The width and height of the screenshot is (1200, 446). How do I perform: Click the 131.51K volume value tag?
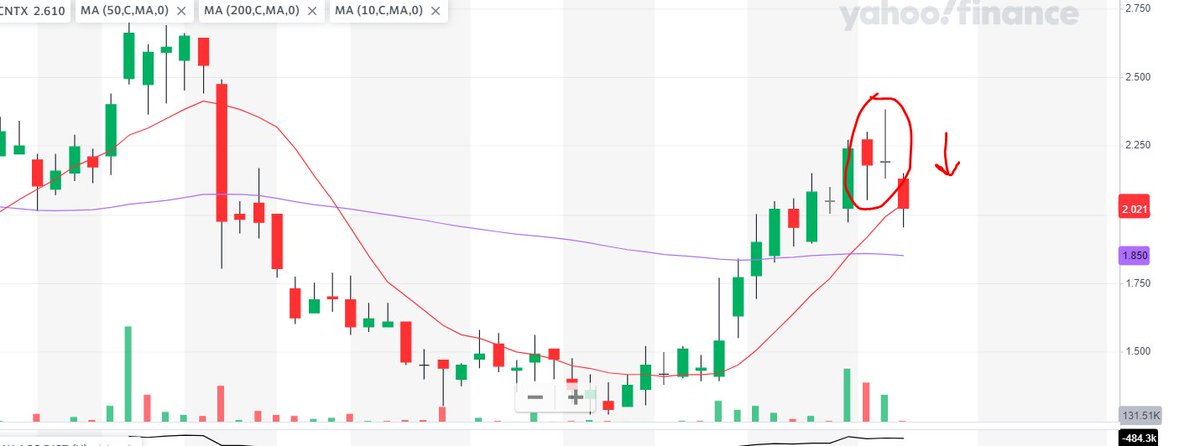(x=1141, y=416)
